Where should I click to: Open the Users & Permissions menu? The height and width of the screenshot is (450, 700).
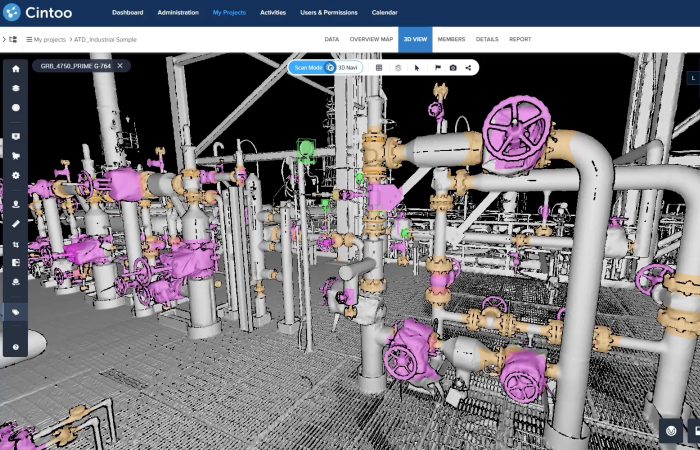330,13
